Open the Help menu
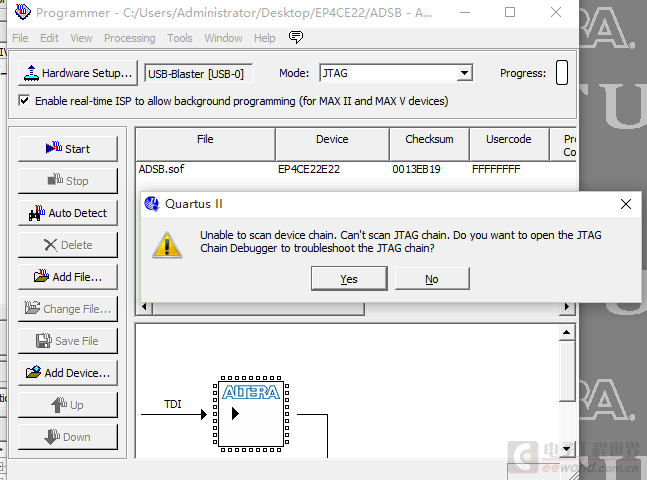Viewport: 647px width, 480px height. click(264, 38)
